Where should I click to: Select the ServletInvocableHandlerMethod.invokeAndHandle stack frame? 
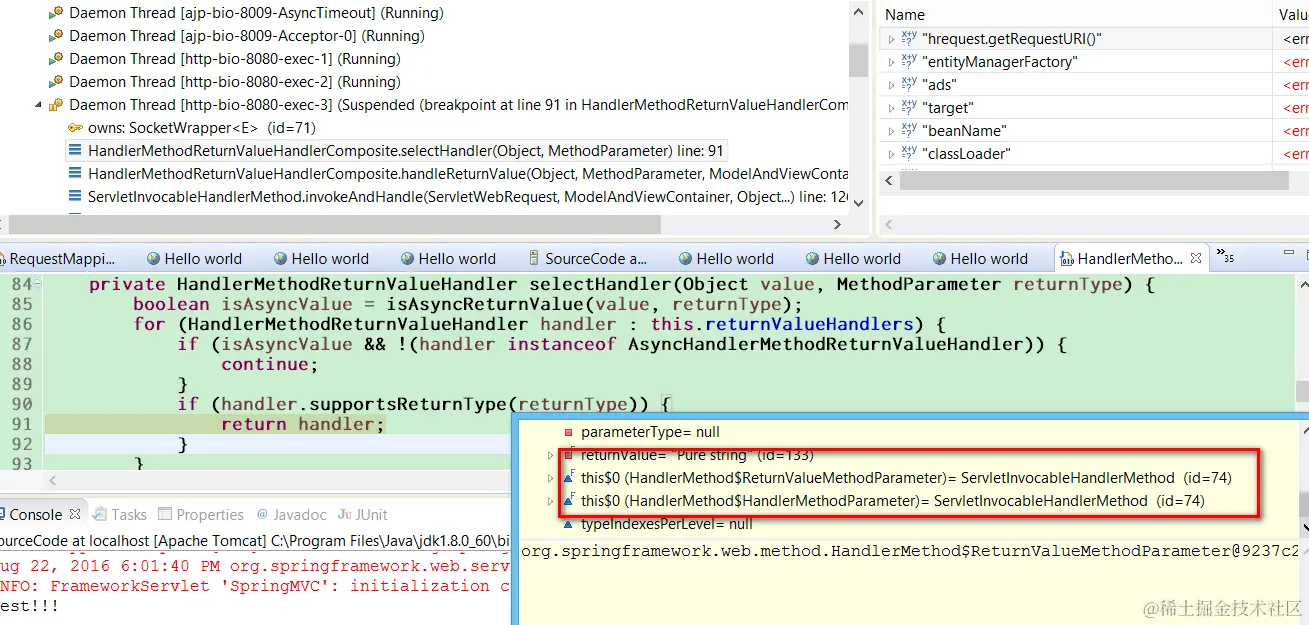click(457, 197)
